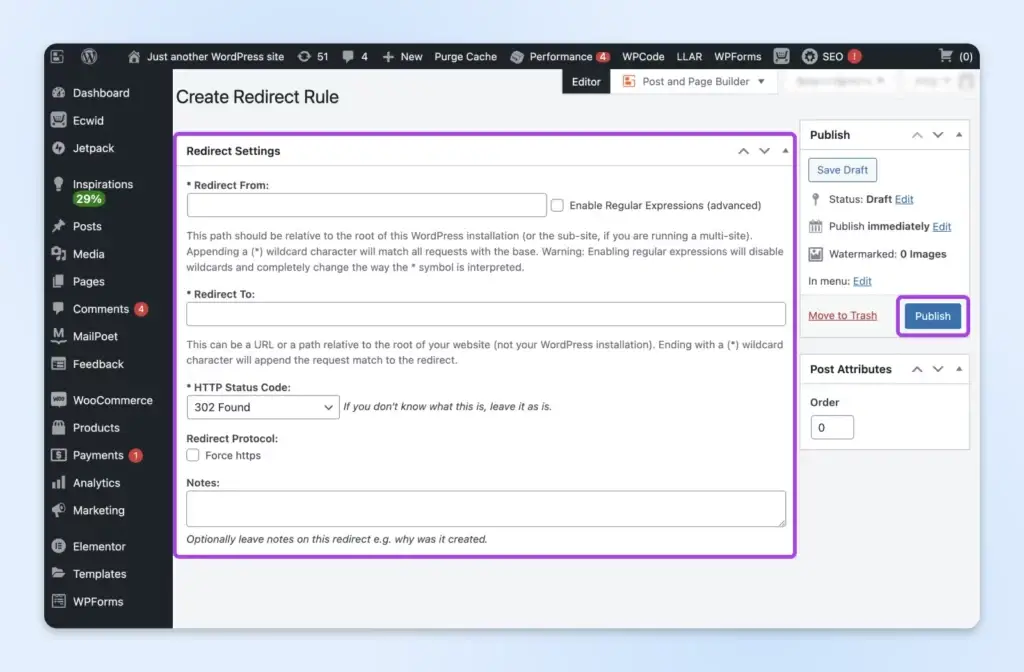Open the HTTP Status Code dropdown
This screenshot has width=1024, height=672.
click(x=263, y=407)
